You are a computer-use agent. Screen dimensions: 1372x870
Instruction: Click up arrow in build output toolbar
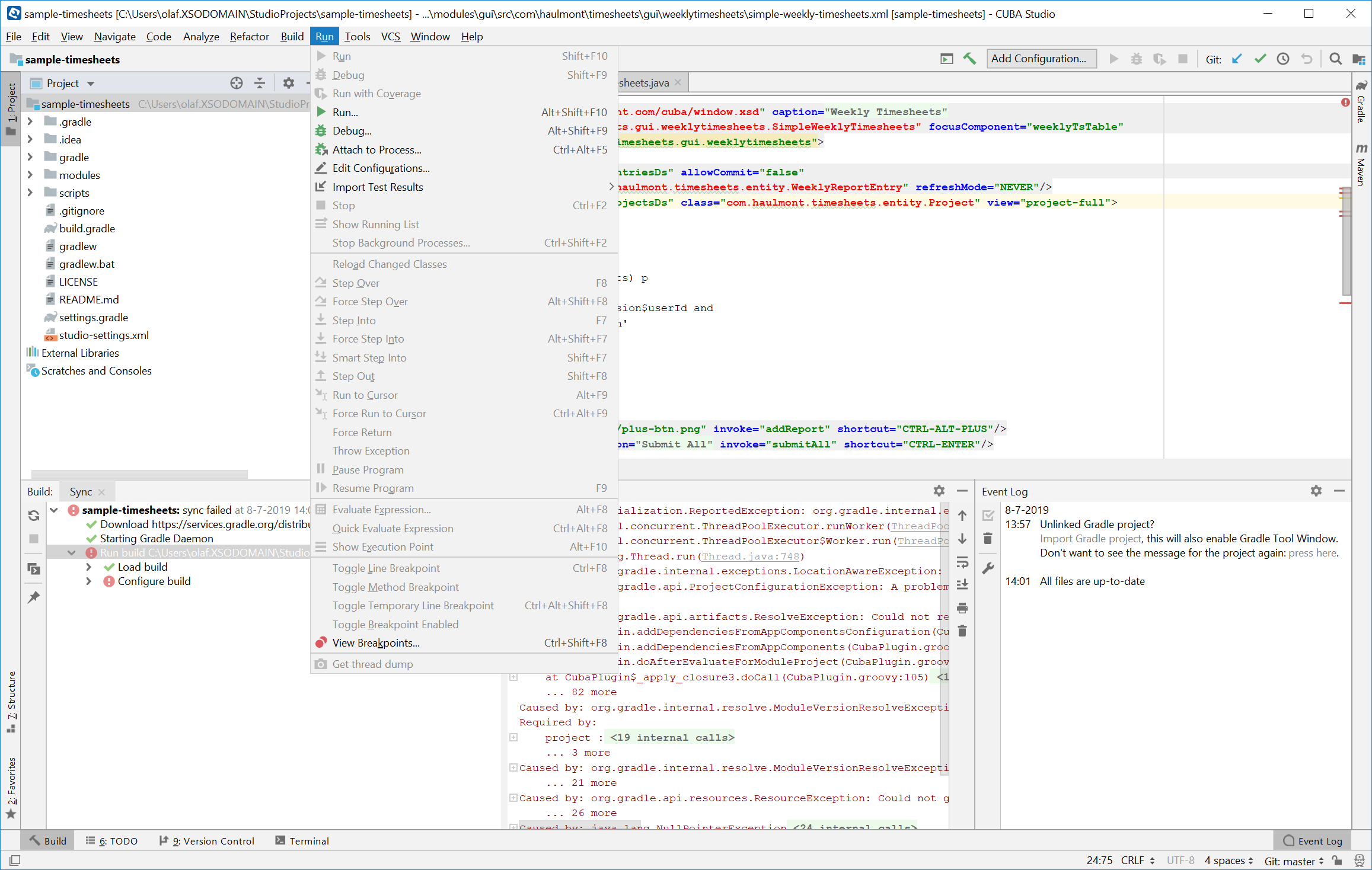click(x=962, y=516)
